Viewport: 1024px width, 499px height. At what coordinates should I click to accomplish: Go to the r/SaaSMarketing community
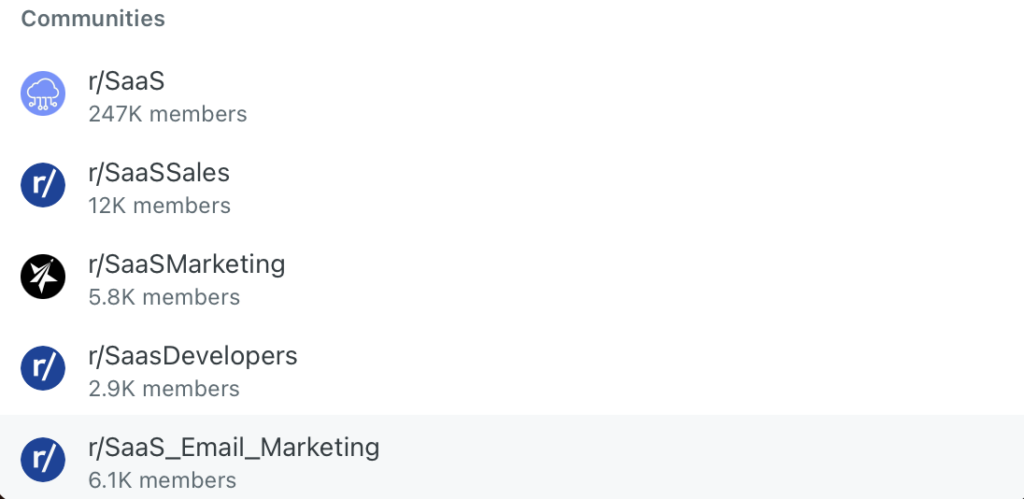[x=187, y=265]
